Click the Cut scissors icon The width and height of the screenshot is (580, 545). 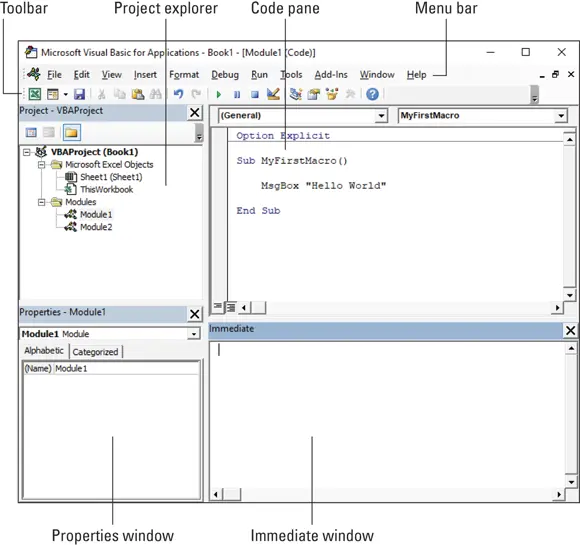pyautogui.click(x=101, y=94)
